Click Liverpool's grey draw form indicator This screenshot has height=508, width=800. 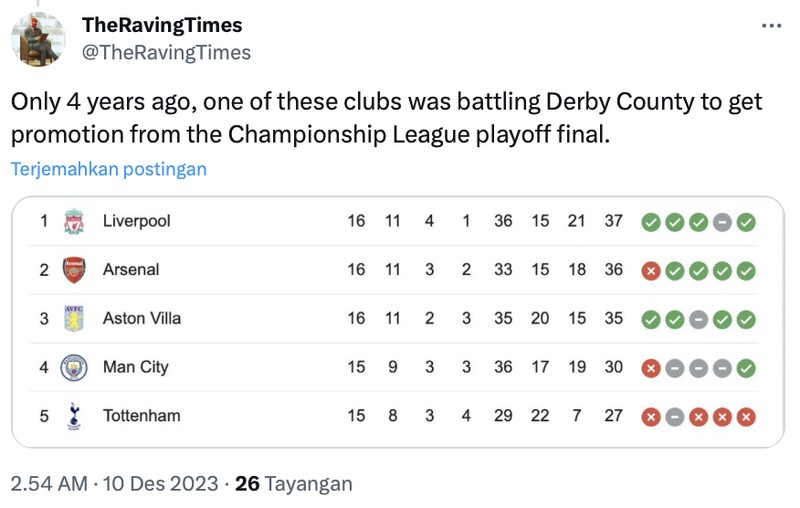pos(722,221)
